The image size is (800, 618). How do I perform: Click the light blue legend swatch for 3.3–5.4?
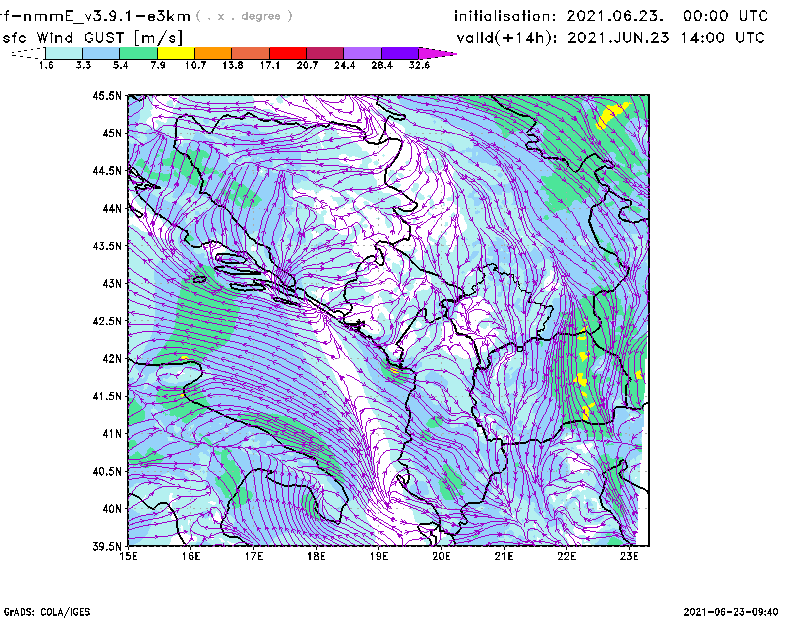[101, 53]
